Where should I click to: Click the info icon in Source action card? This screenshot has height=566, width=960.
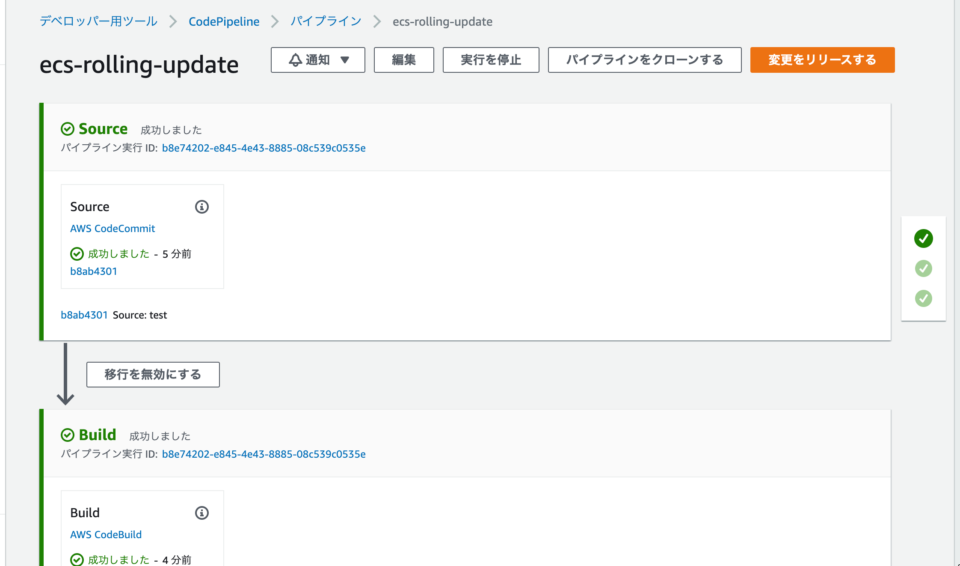201,207
